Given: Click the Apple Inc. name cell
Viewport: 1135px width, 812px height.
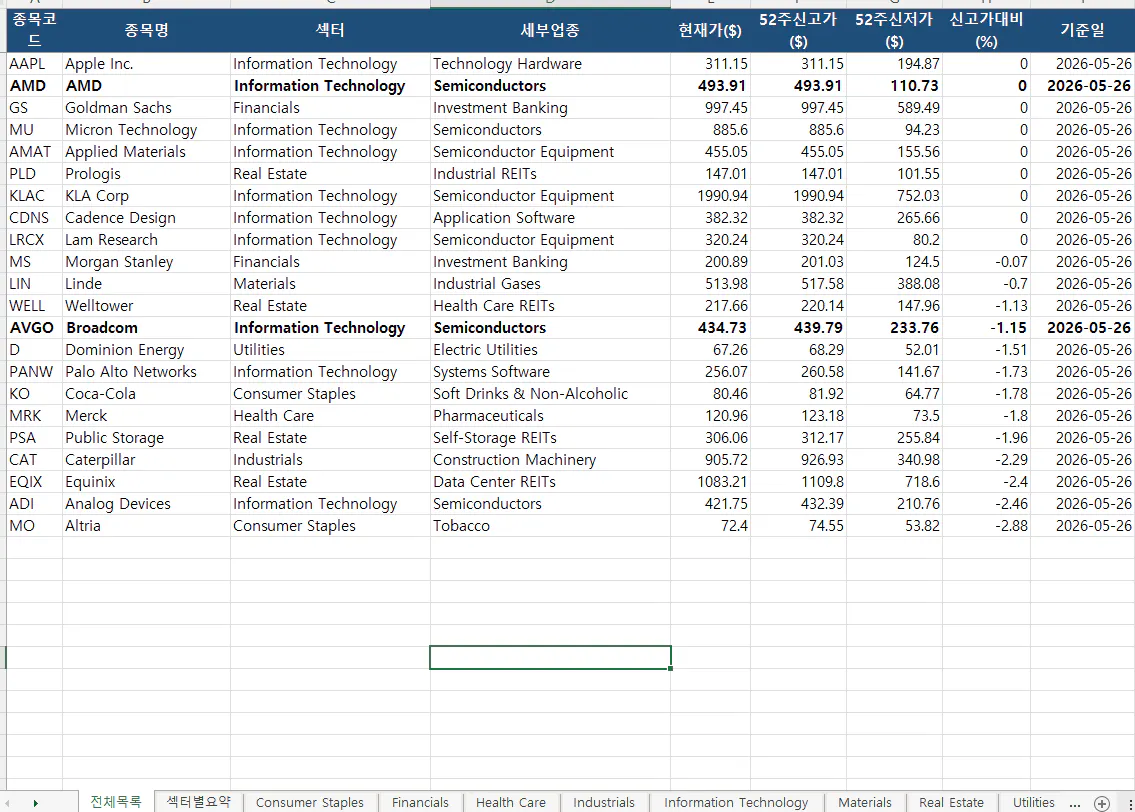Looking at the screenshot, I should (x=146, y=64).
